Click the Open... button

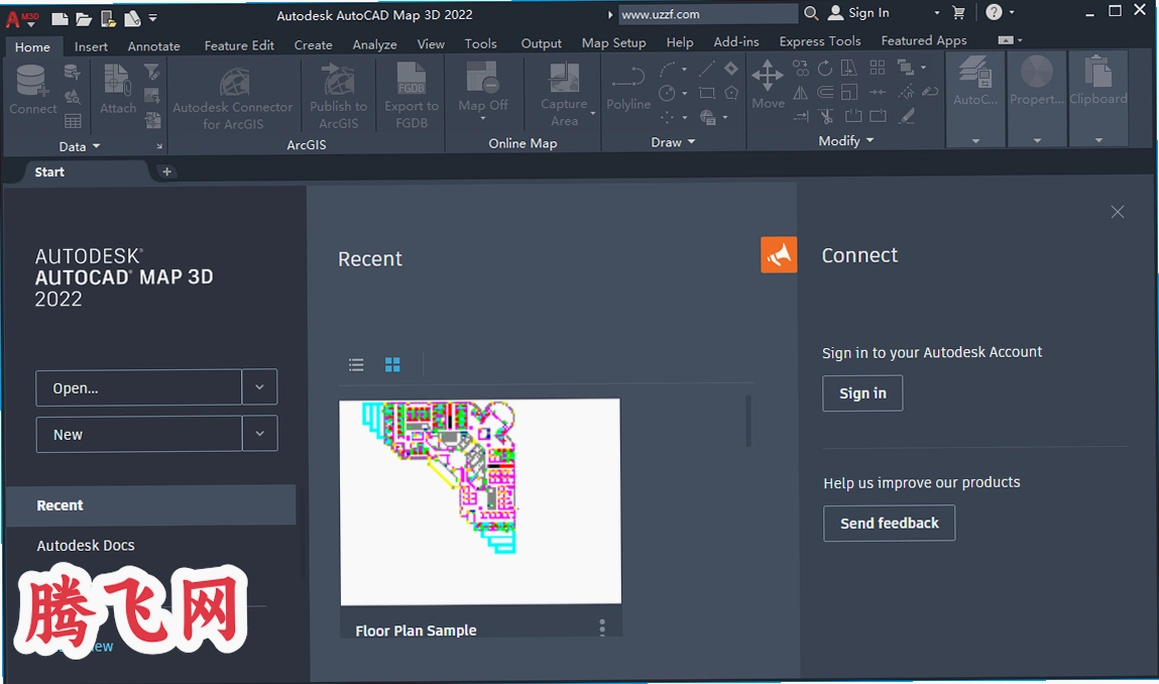[138, 387]
